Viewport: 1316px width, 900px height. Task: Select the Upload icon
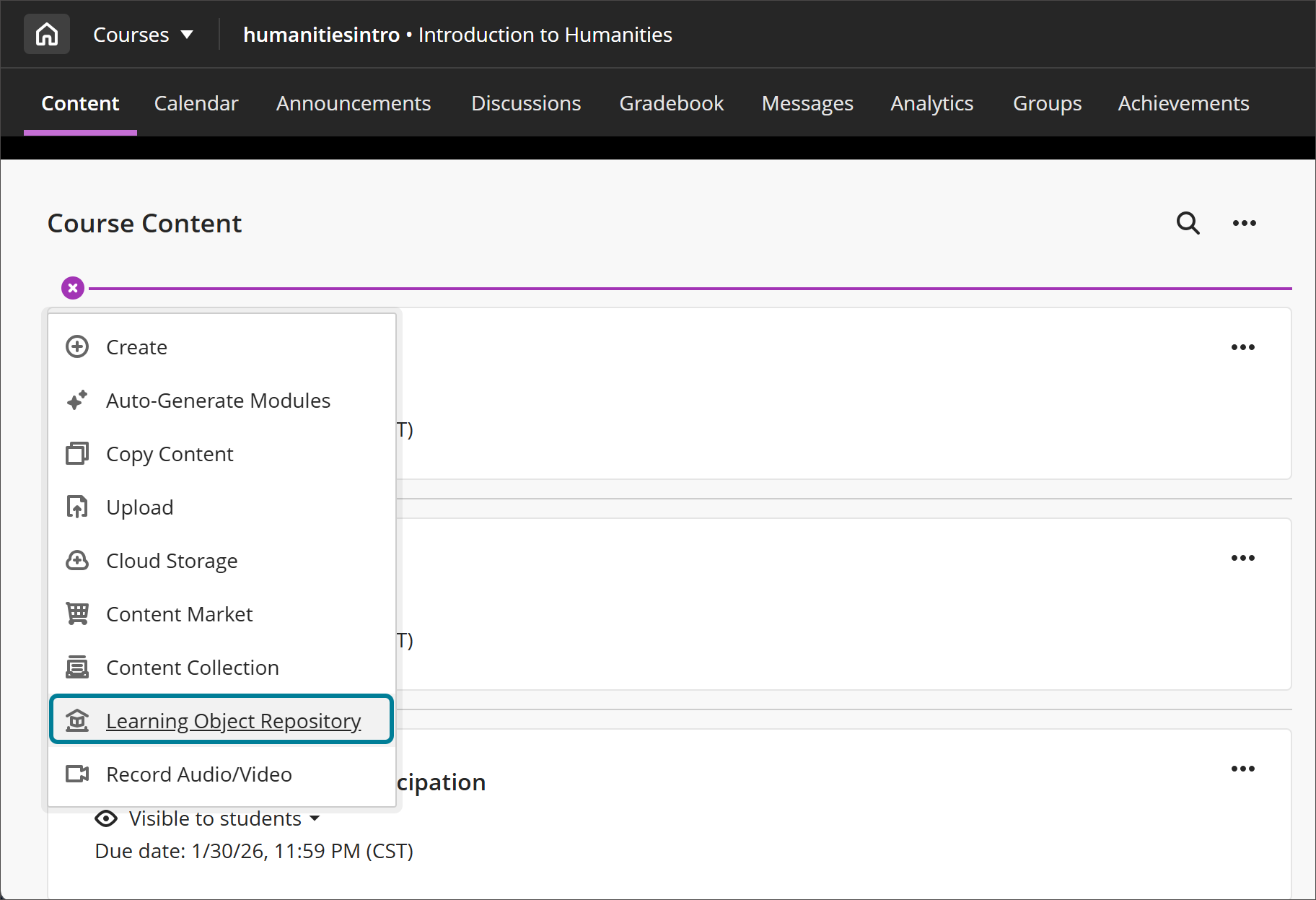point(77,507)
